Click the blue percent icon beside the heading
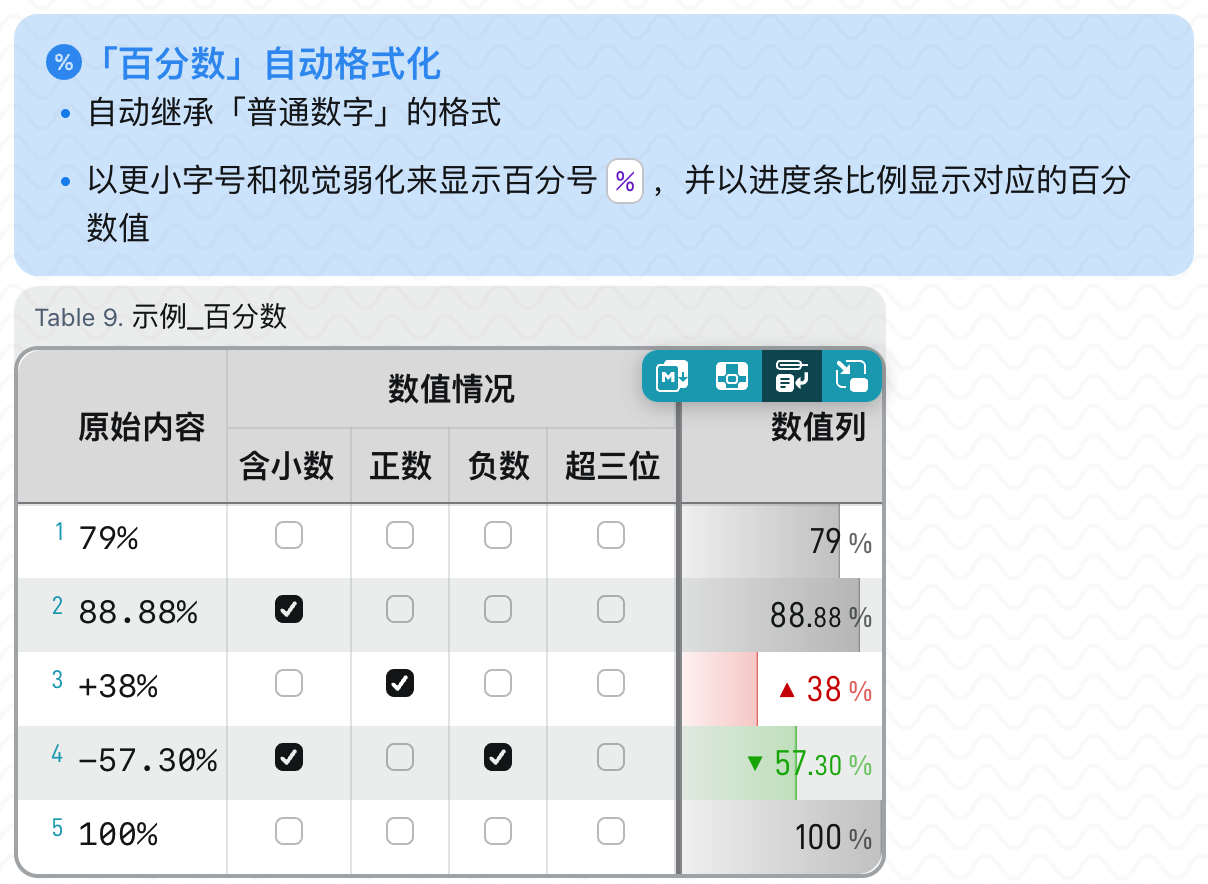Viewport: 1208px width, 884px height. tap(64, 64)
